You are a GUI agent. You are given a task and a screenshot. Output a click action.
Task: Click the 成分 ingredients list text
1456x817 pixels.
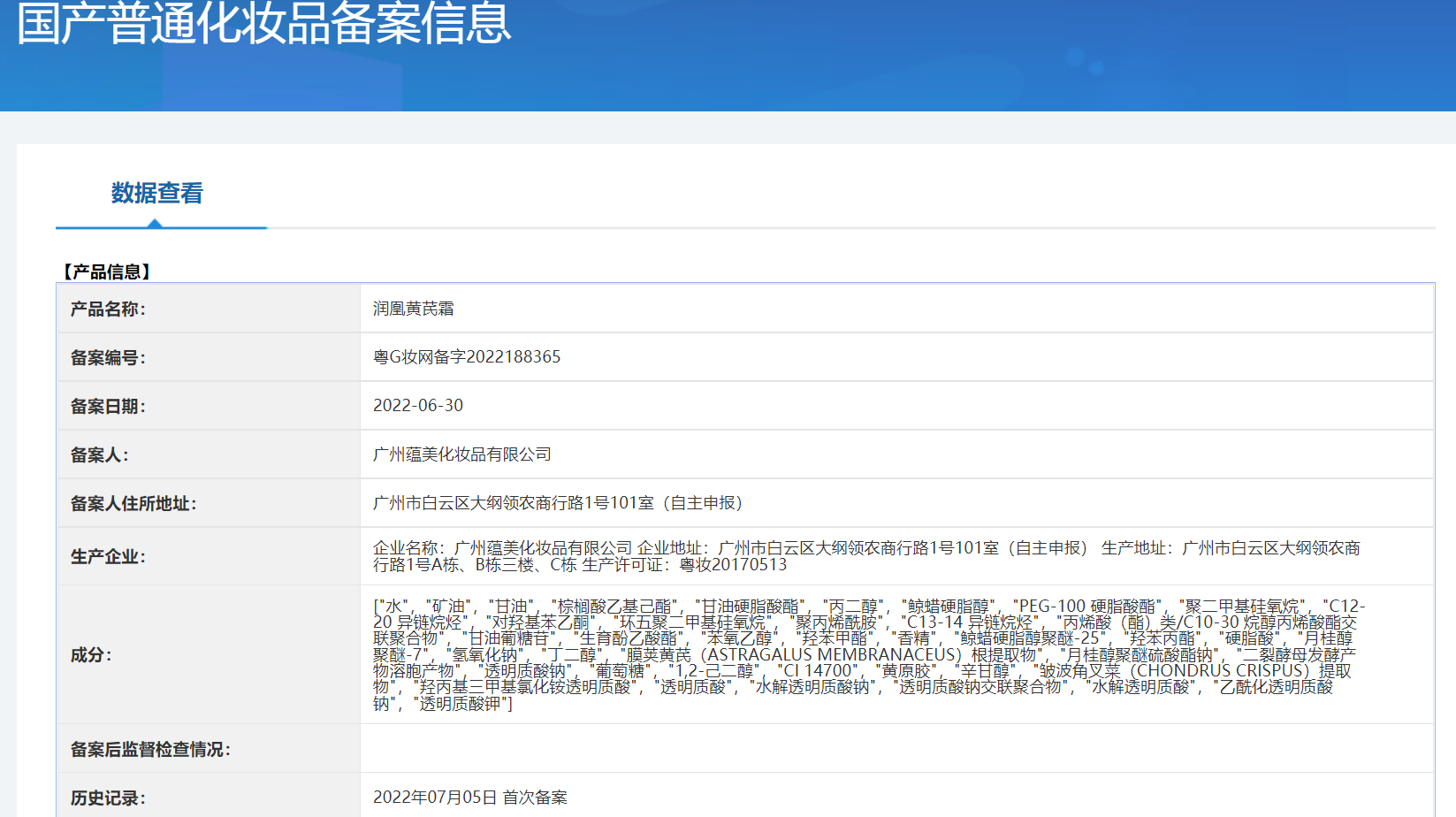click(866, 654)
